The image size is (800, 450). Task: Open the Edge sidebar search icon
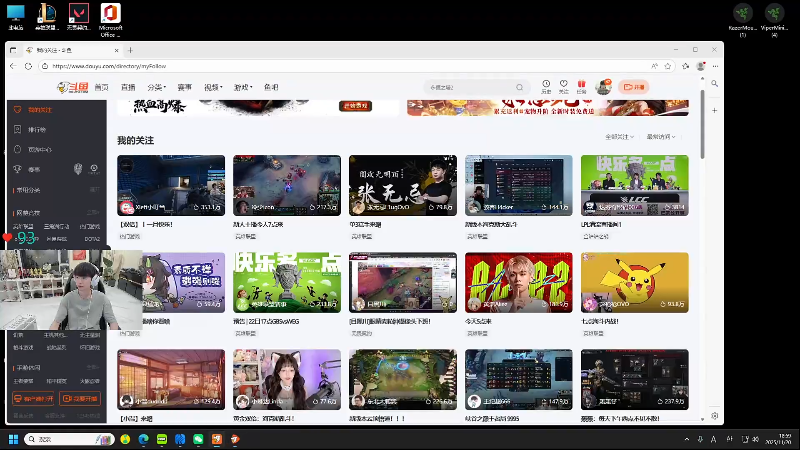[715, 84]
